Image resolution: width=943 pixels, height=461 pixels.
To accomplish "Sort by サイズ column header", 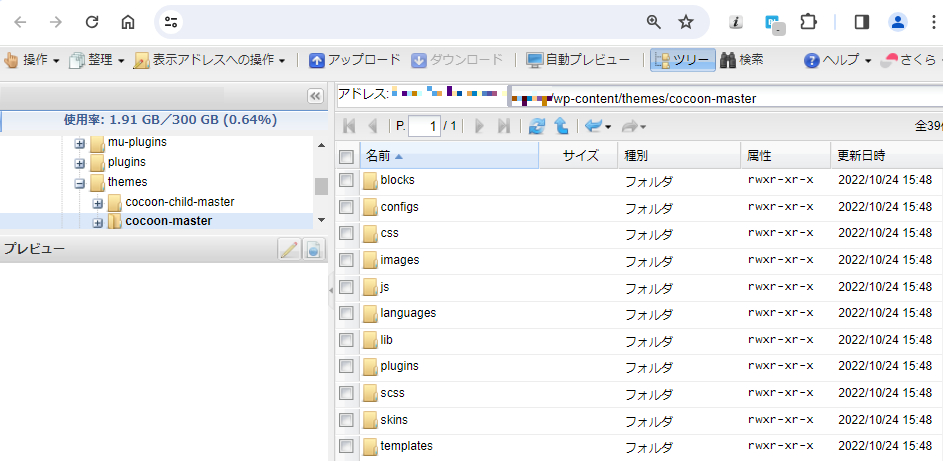I will [x=580, y=156].
